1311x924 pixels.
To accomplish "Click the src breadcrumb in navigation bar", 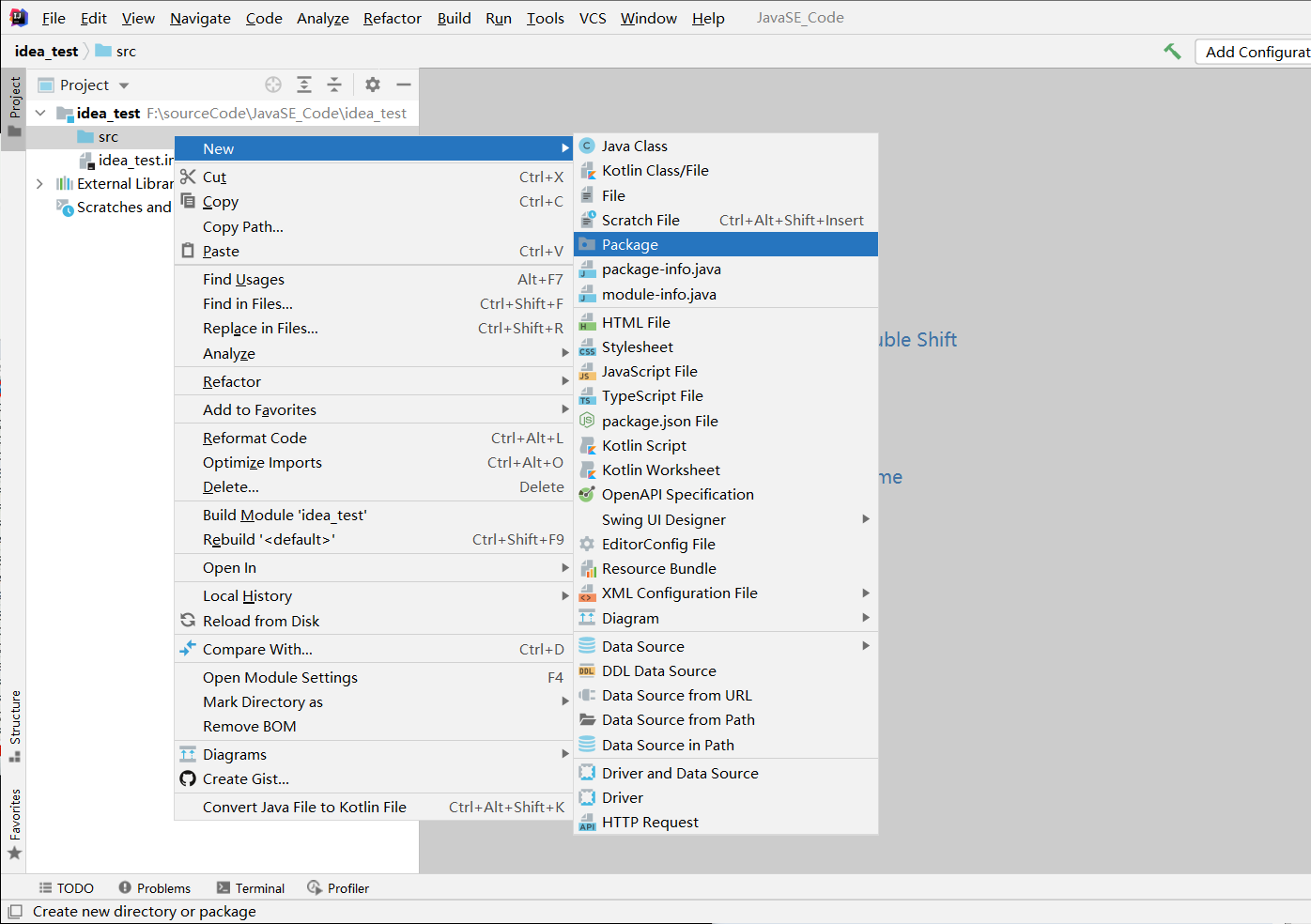I will click(x=116, y=52).
